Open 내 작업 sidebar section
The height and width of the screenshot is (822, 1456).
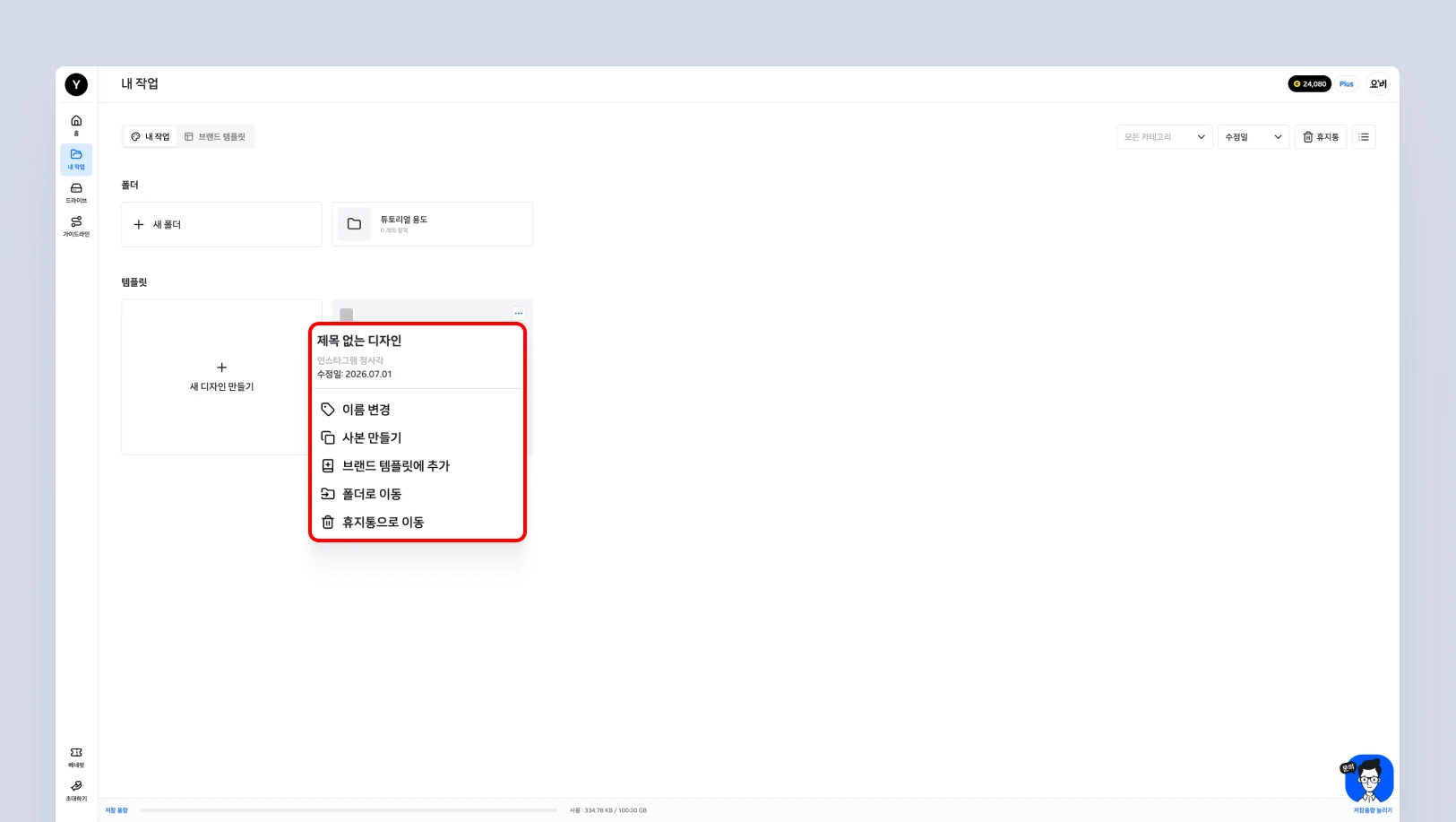click(76, 159)
